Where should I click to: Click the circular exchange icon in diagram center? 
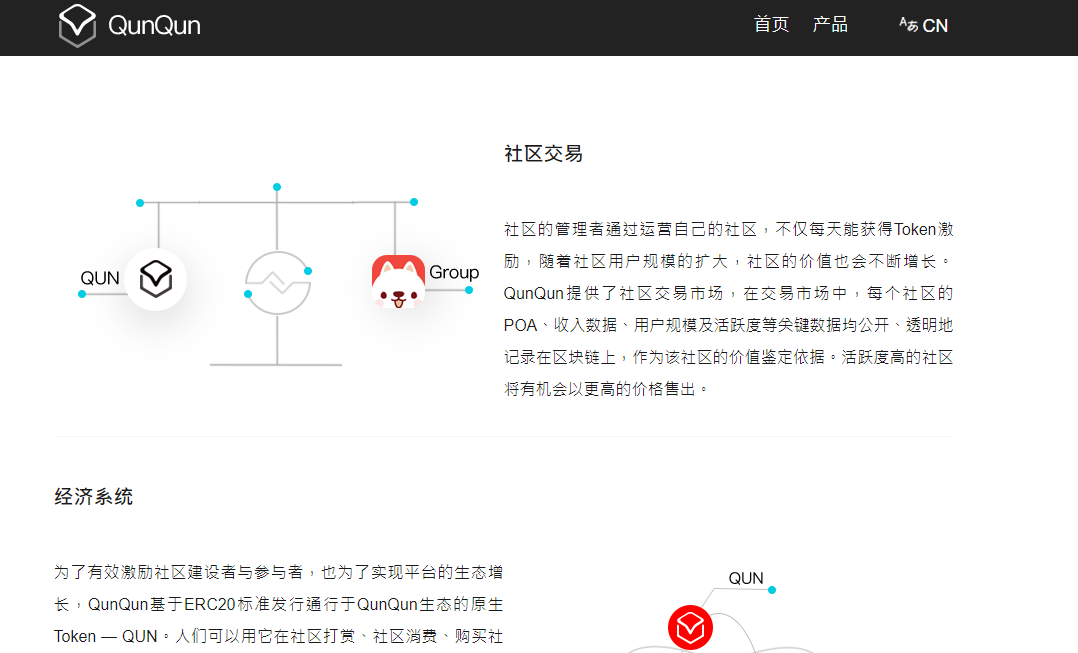(x=278, y=283)
